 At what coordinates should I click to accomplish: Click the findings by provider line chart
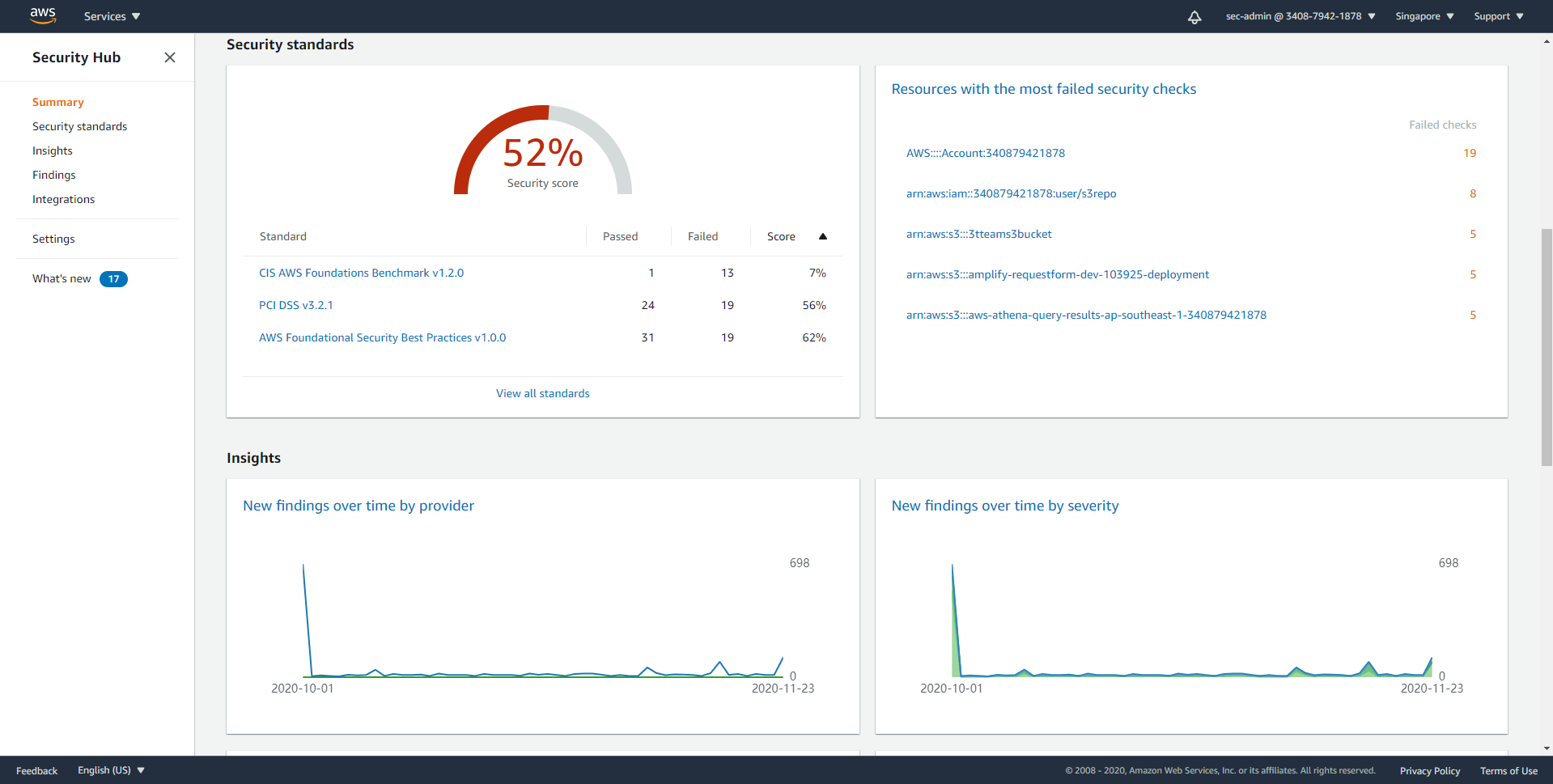click(543, 621)
